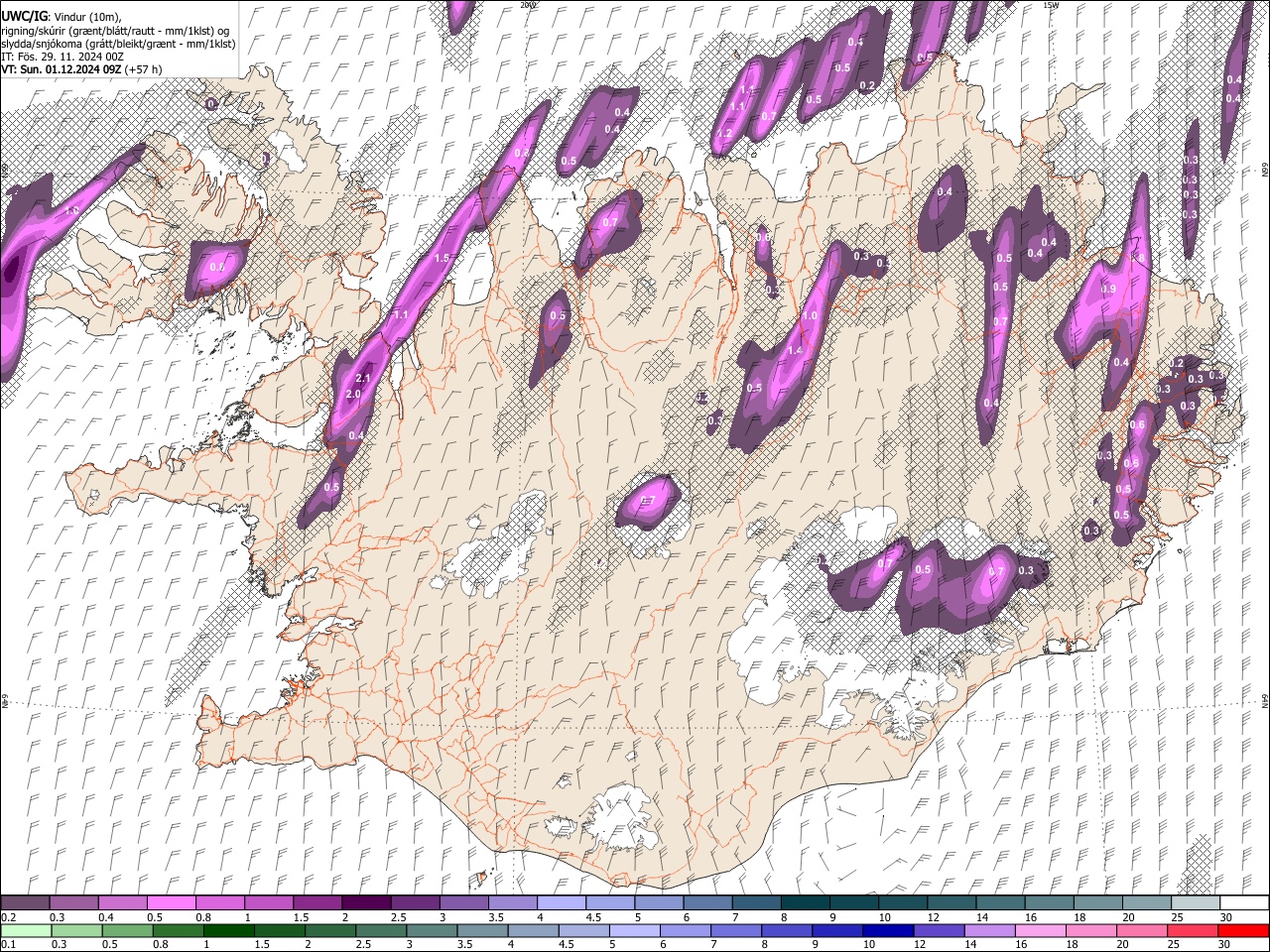The height and width of the screenshot is (952, 1270).
Task: Click the light lavender upper-legend swatch above 4
Action: pyautogui.click(x=562, y=903)
